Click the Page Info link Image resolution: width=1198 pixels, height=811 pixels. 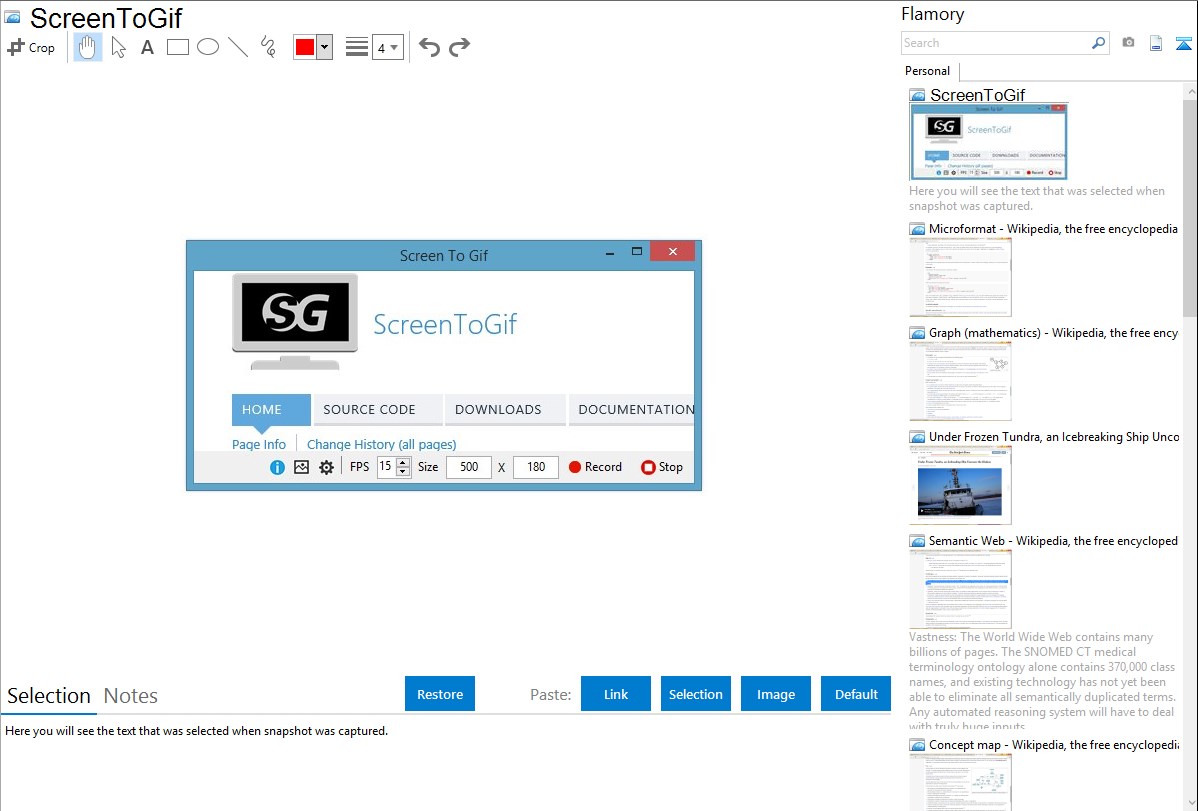click(x=259, y=444)
